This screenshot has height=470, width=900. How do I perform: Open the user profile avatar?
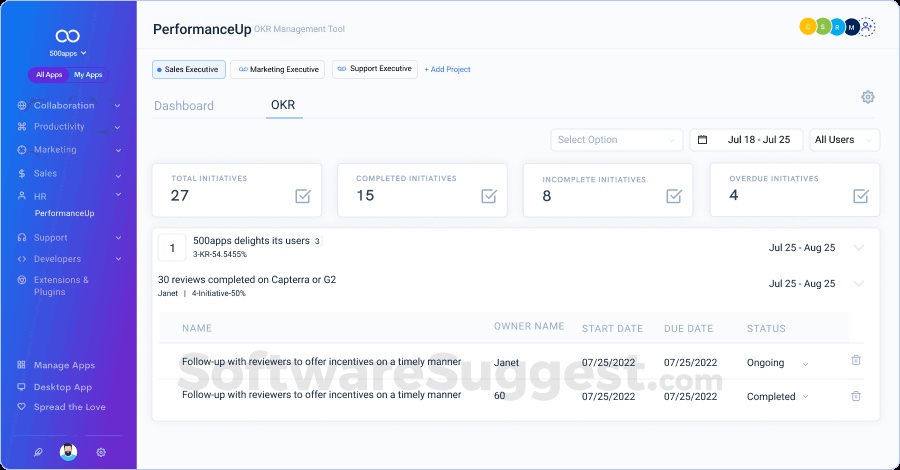(68, 452)
